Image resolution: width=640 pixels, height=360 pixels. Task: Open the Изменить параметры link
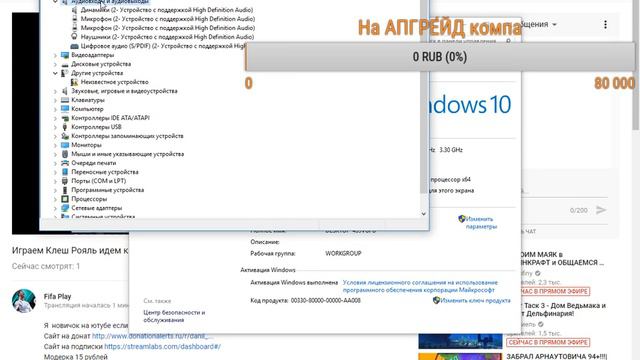click(x=481, y=223)
